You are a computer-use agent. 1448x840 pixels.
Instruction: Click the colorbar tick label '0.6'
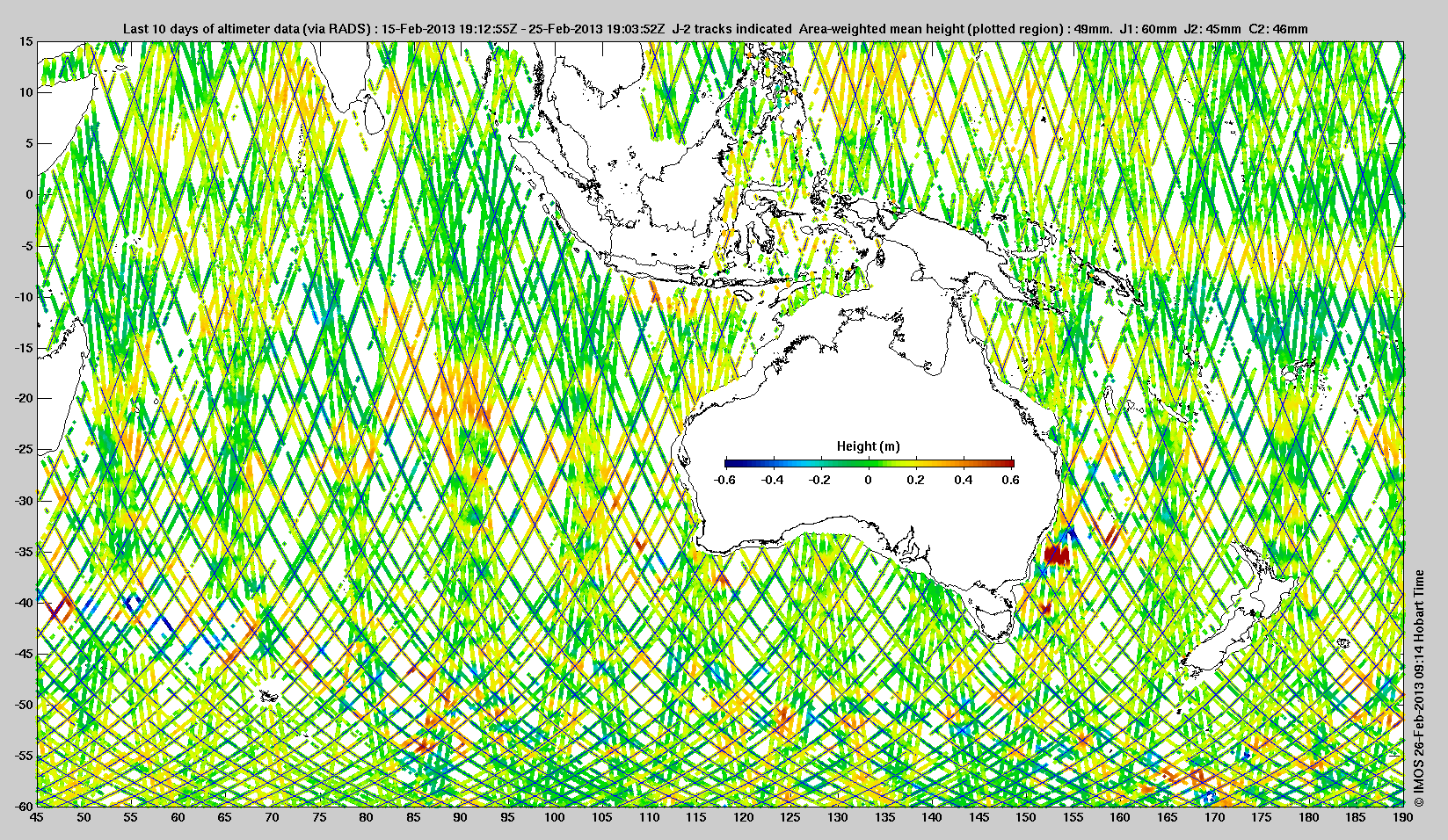(x=1011, y=480)
